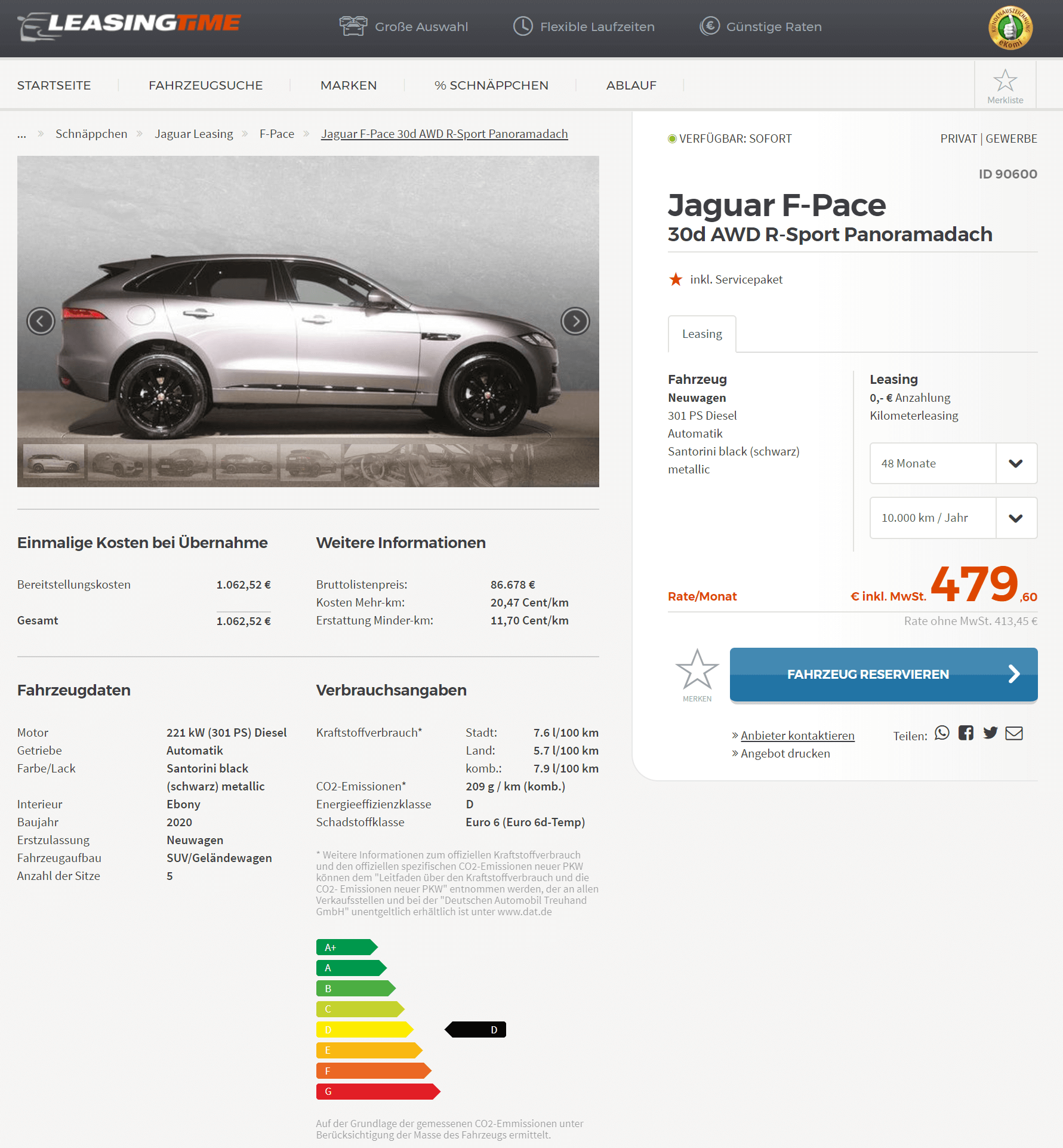Click Anbieter kontaktieren link

coord(797,735)
